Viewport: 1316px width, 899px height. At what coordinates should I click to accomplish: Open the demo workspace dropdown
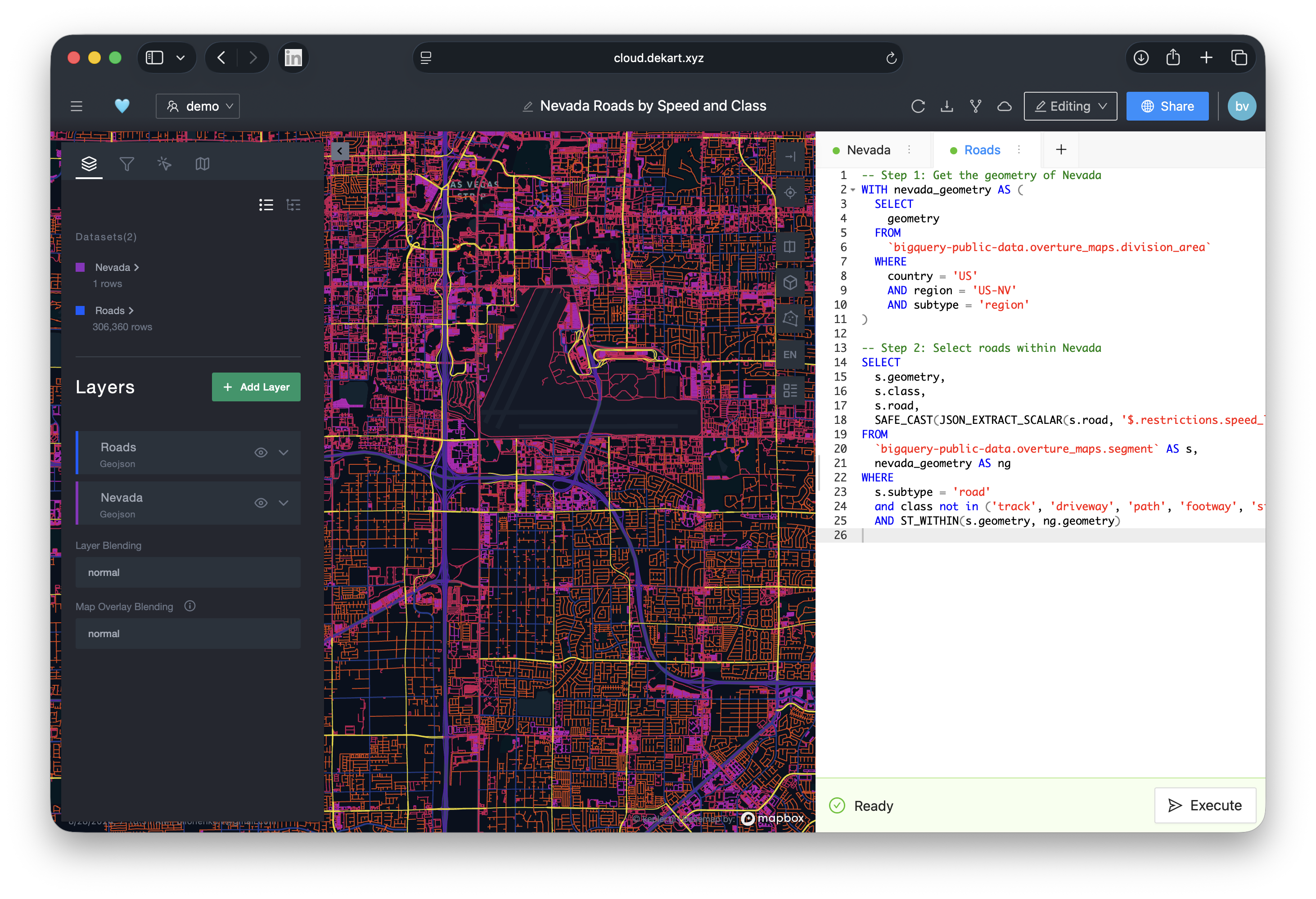(198, 107)
